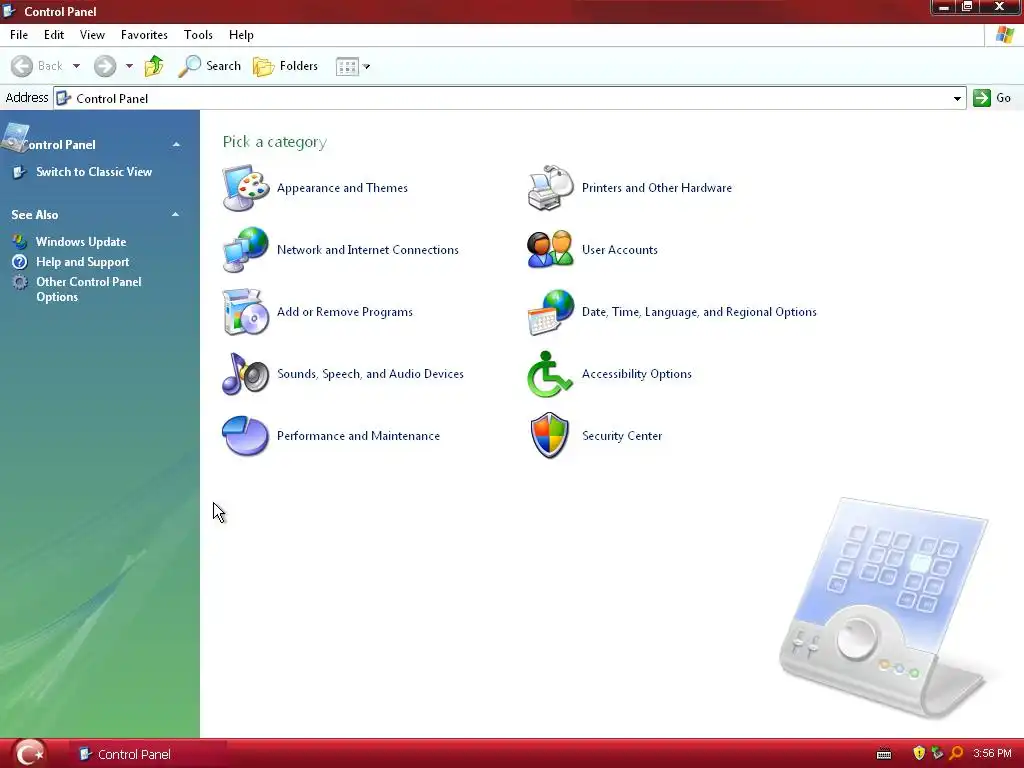Open Other Control Panel Options link

pyautogui.click(x=89, y=289)
